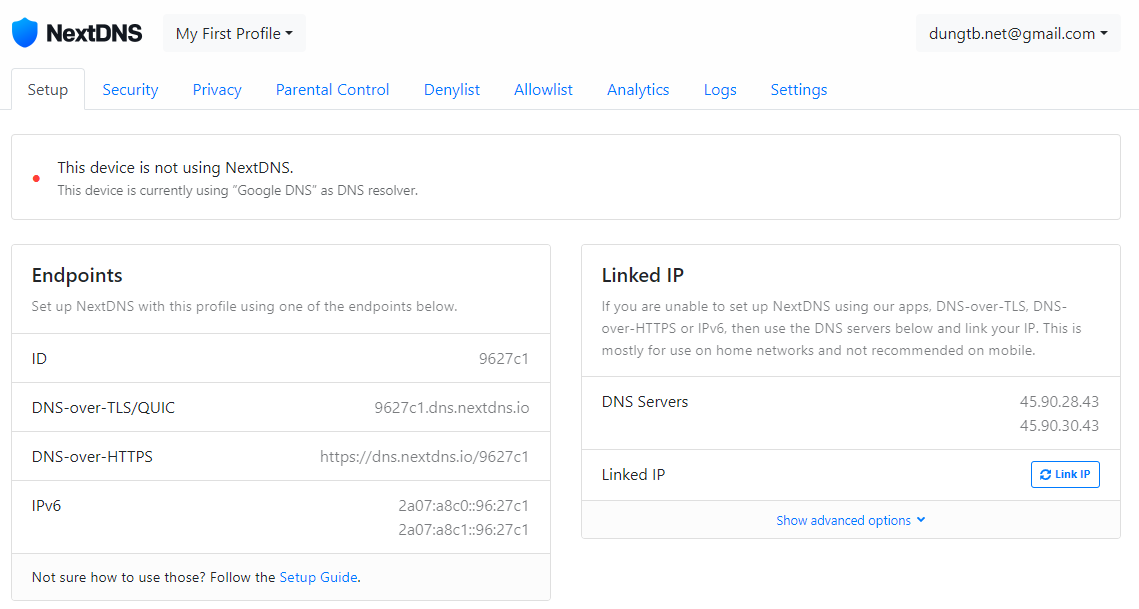Image resolution: width=1139 pixels, height=609 pixels.
Task: Open the dungtb.net@gmail.com account menu
Action: point(1018,33)
